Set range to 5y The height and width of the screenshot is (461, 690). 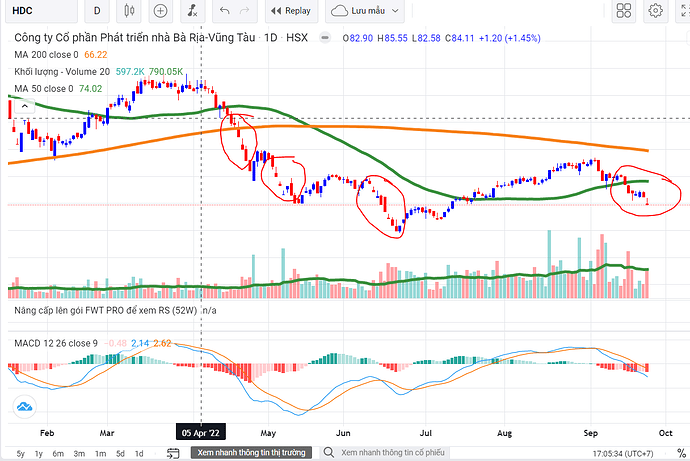(21, 454)
